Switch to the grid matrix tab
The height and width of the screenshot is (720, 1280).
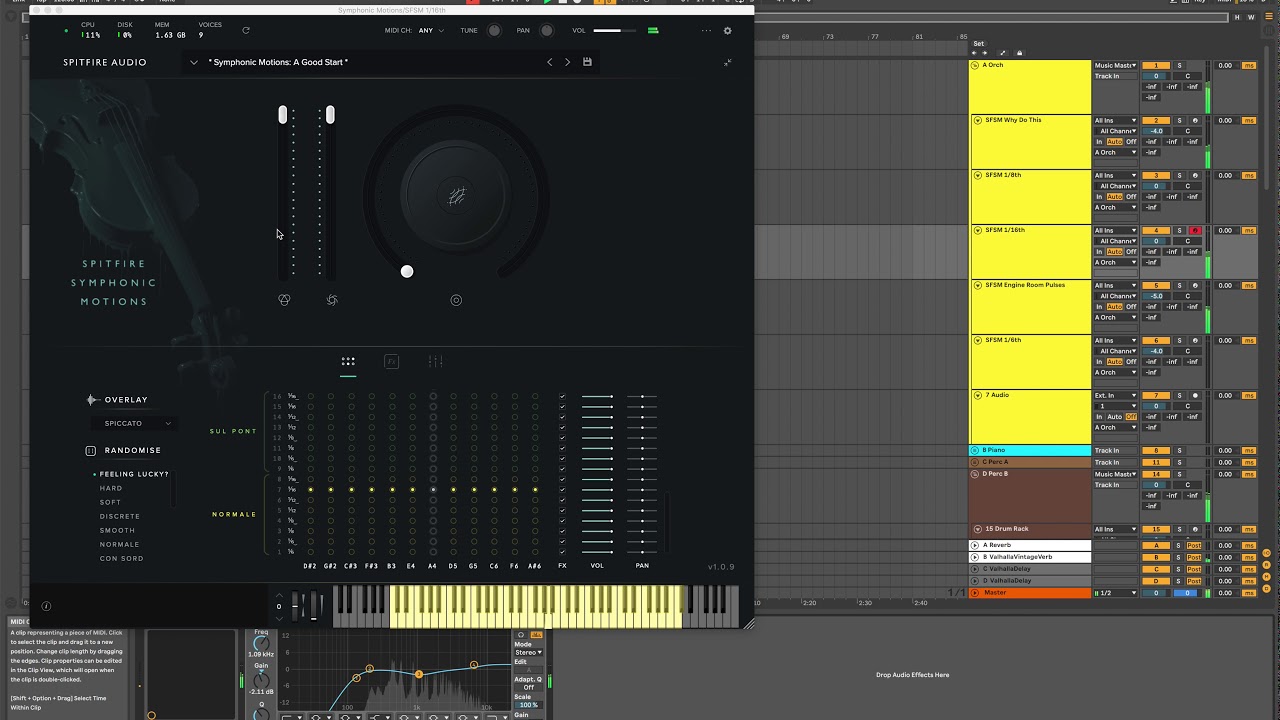click(348, 362)
